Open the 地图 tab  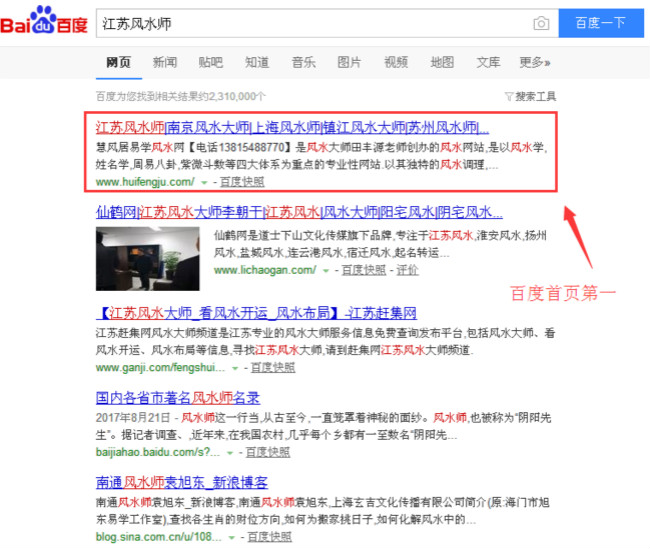[442, 62]
